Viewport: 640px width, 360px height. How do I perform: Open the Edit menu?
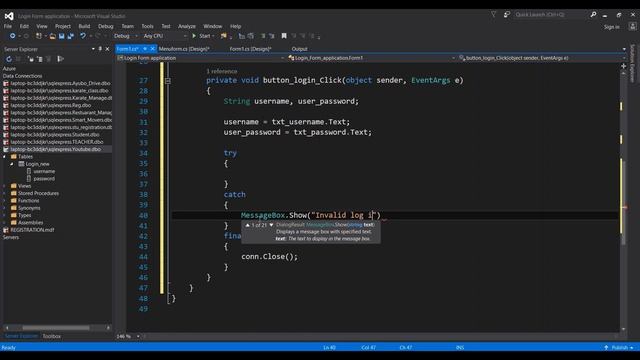point(24,26)
